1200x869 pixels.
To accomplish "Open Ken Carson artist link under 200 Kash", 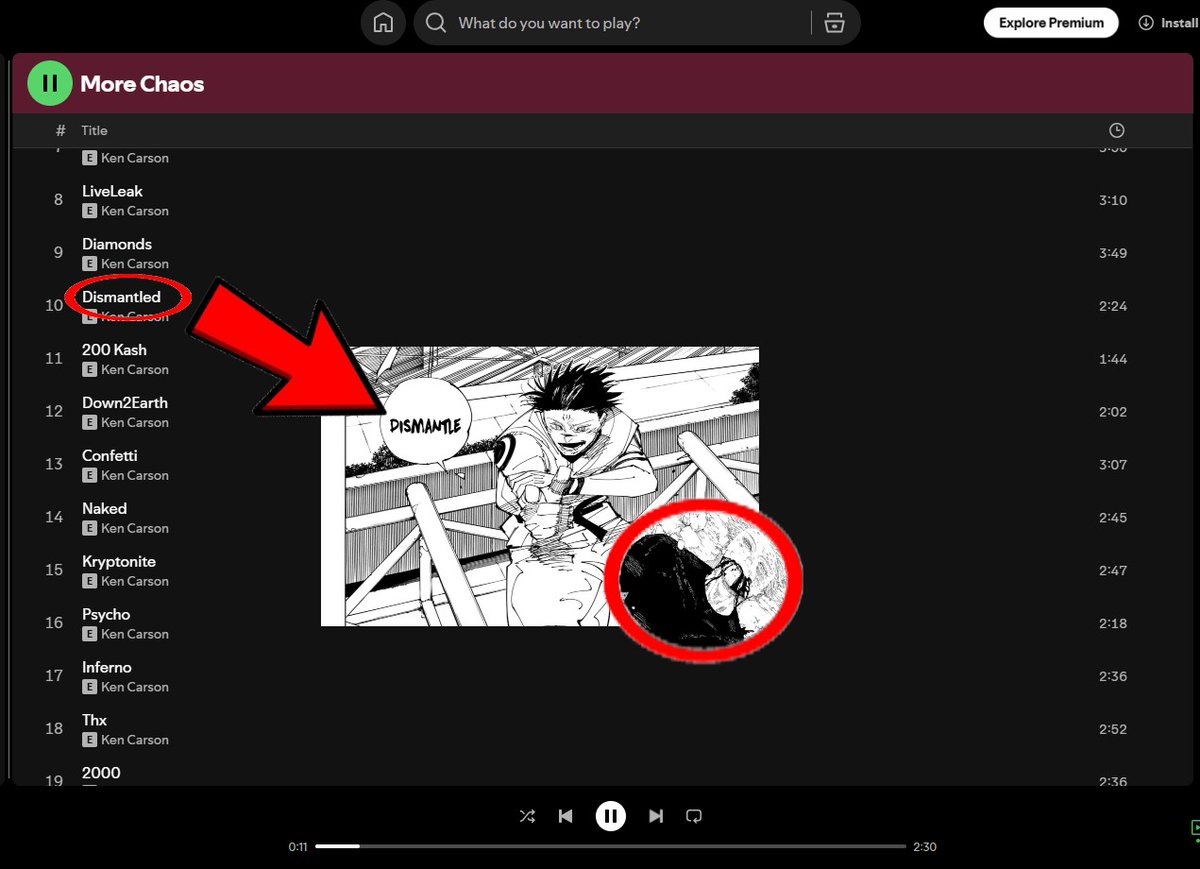I will 135,370.
